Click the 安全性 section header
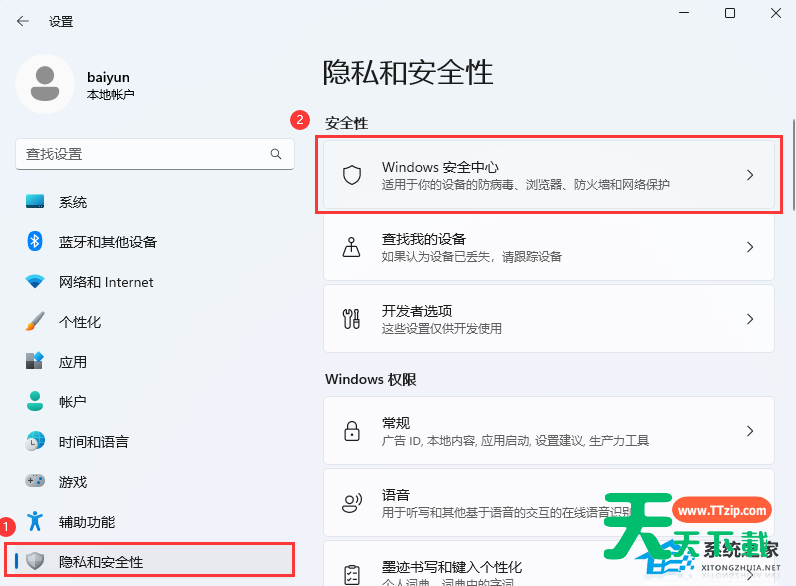Image resolution: width=796 pixels, height=586 pixels. 347,123
